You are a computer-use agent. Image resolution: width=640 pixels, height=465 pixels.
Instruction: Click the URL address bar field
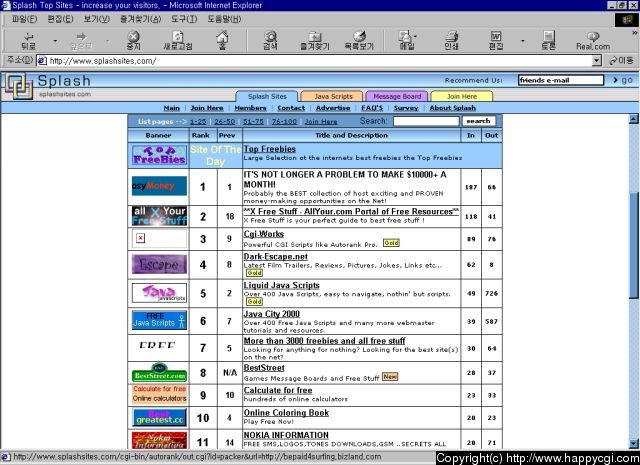click(314, 61)
